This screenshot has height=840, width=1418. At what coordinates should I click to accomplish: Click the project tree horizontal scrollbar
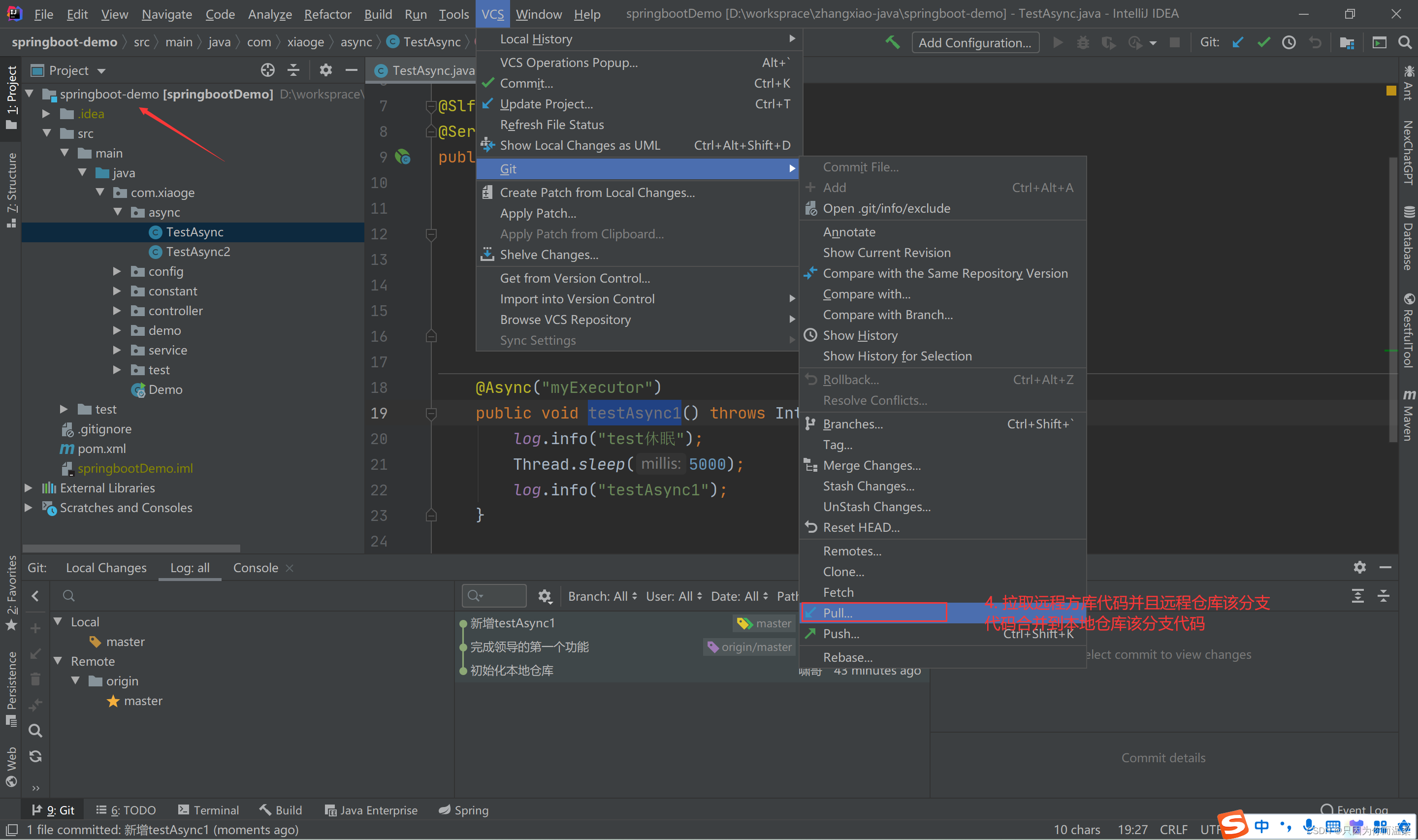(131, 548)
